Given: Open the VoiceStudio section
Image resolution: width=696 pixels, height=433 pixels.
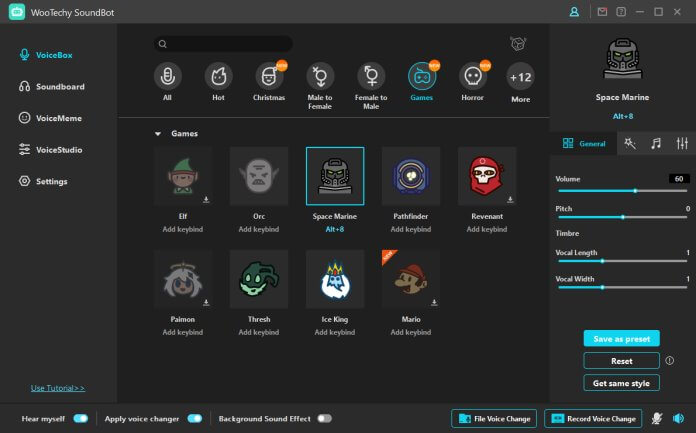Looking at the screenshot, I should coord(50,150).
